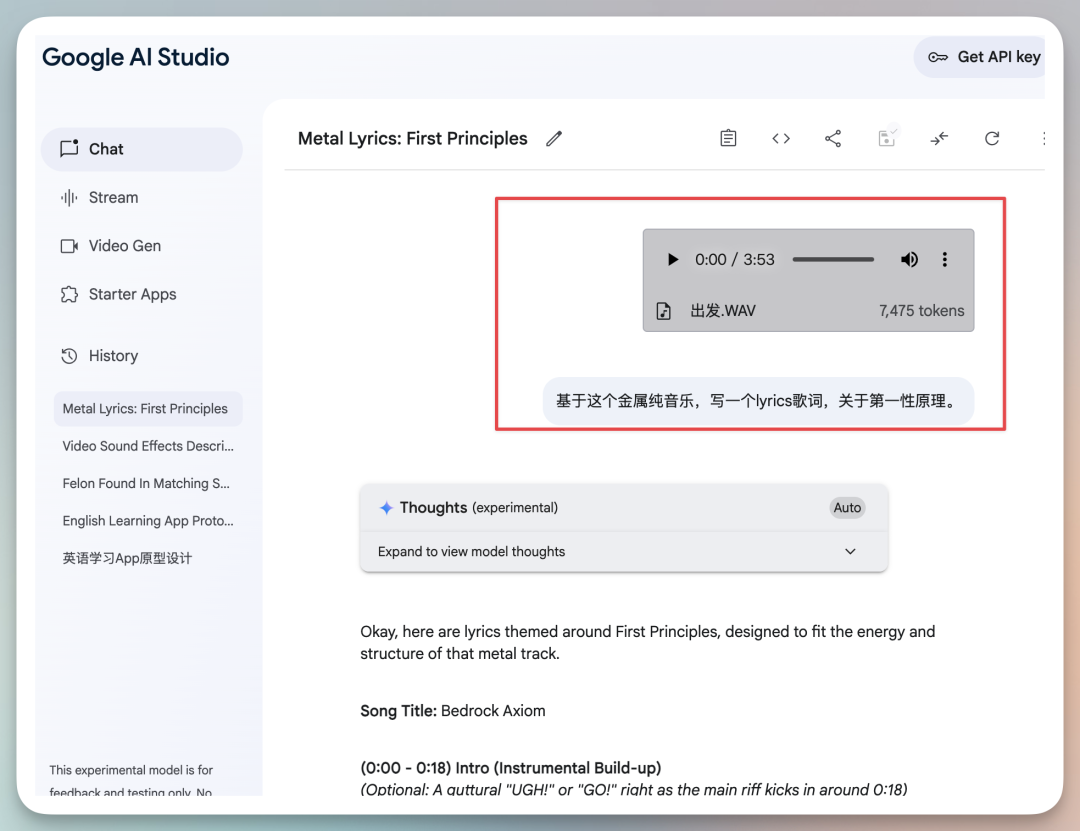Click the Chat speech bubble icon
Viewport: 1080px width, 831px height.
click(x=69, y=148)
